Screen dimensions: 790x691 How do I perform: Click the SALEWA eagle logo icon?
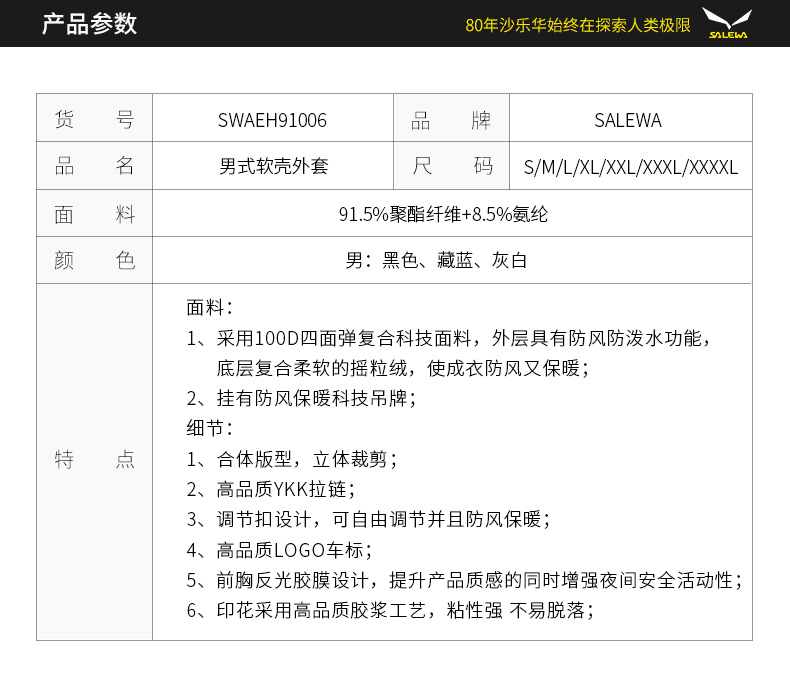727,23
